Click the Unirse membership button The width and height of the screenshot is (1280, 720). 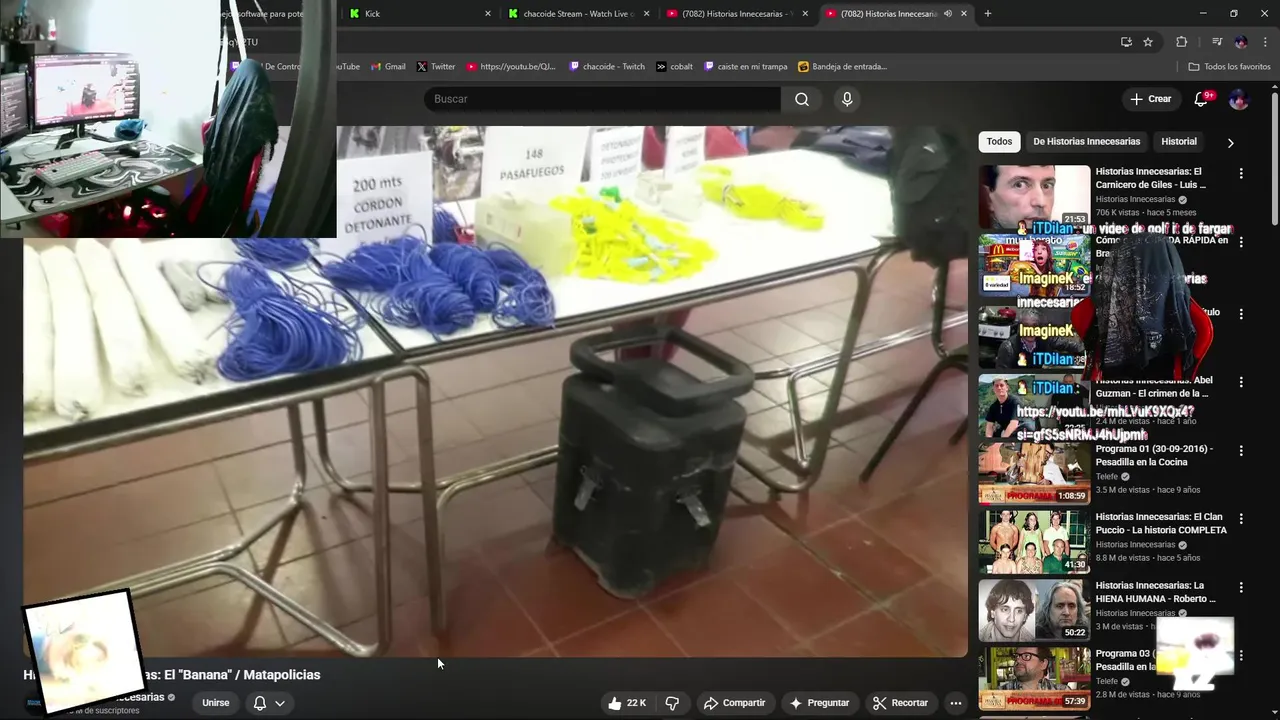coord(215,703)
